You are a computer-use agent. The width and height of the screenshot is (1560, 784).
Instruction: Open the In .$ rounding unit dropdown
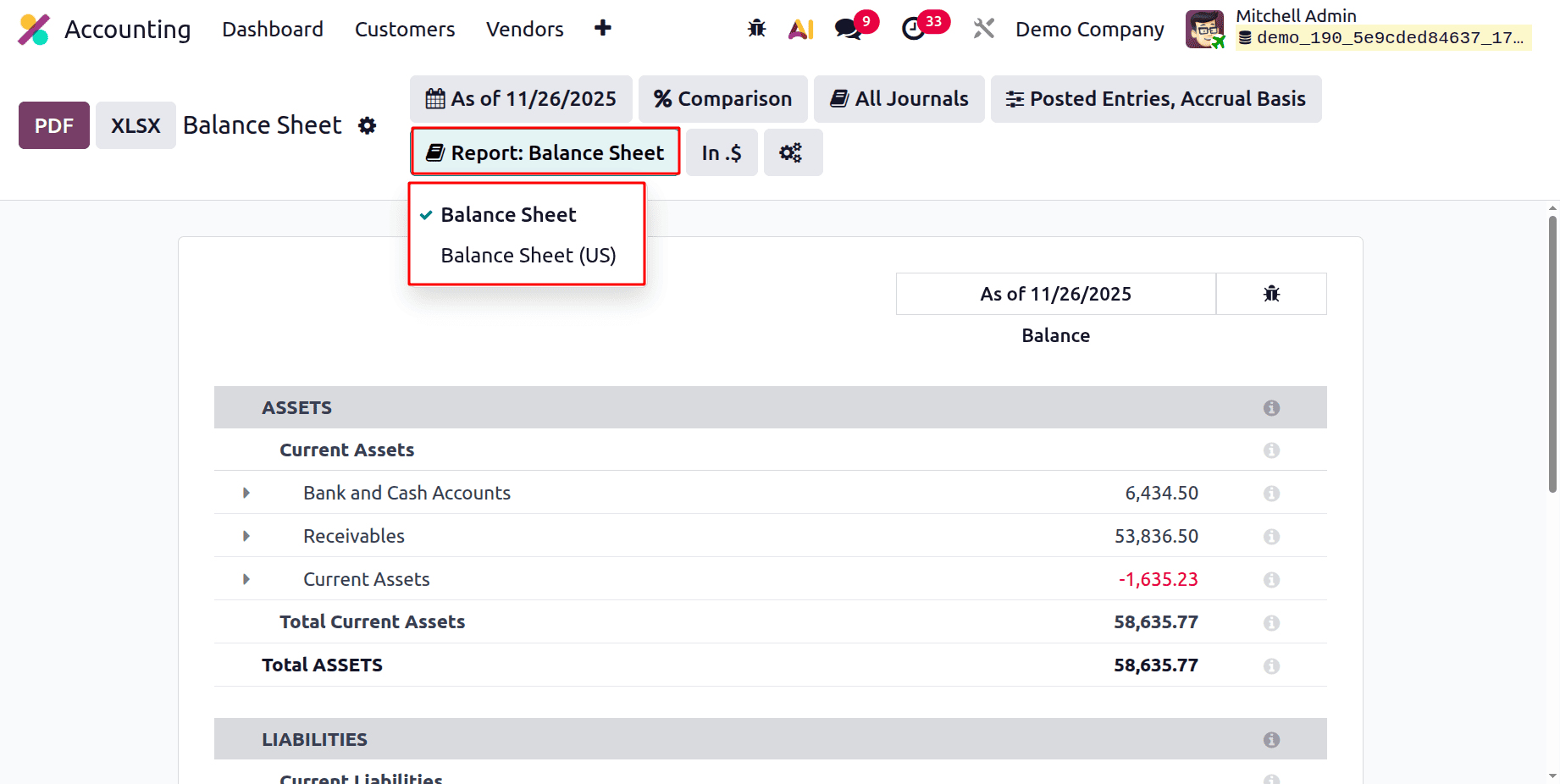click(722, 152)
